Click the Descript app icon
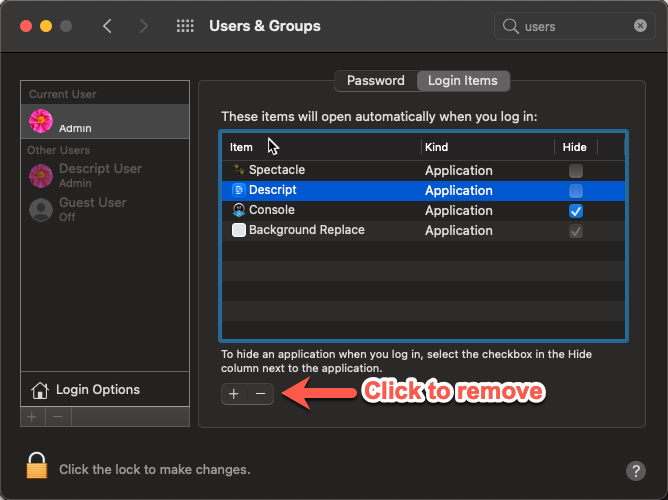668x500 pixels. 239,190
